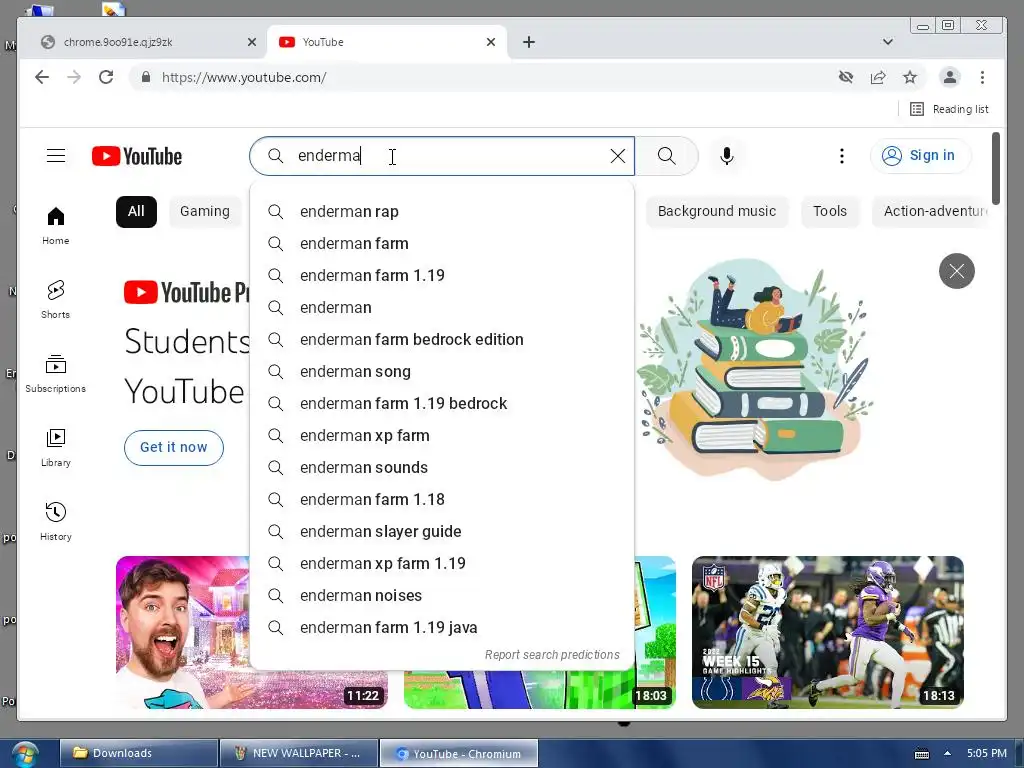Open History in the sidebar
Screen dimensions: 1024x768
coord(56,522)
